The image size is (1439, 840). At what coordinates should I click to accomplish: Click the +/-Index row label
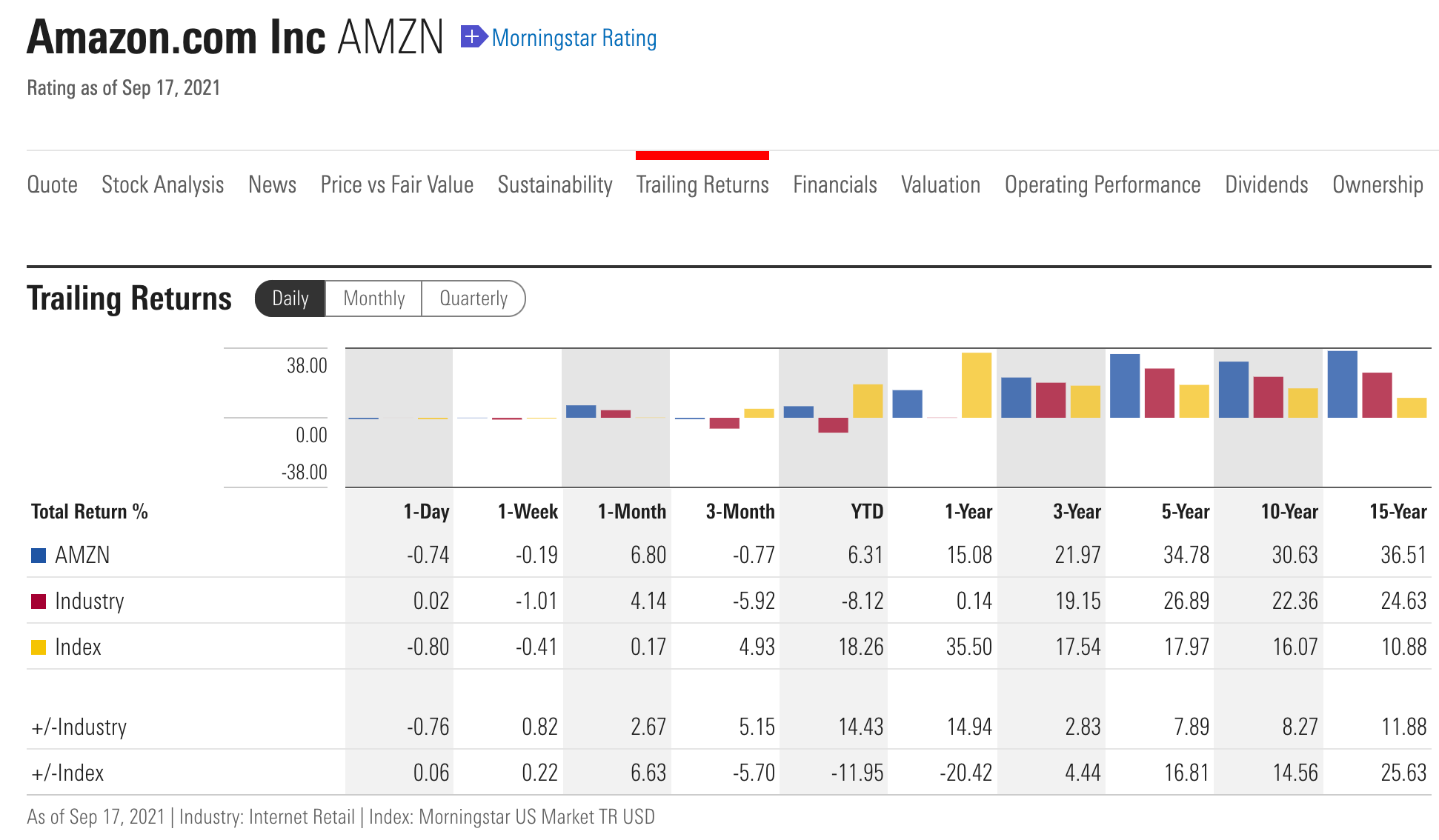[x=67, y=773]
